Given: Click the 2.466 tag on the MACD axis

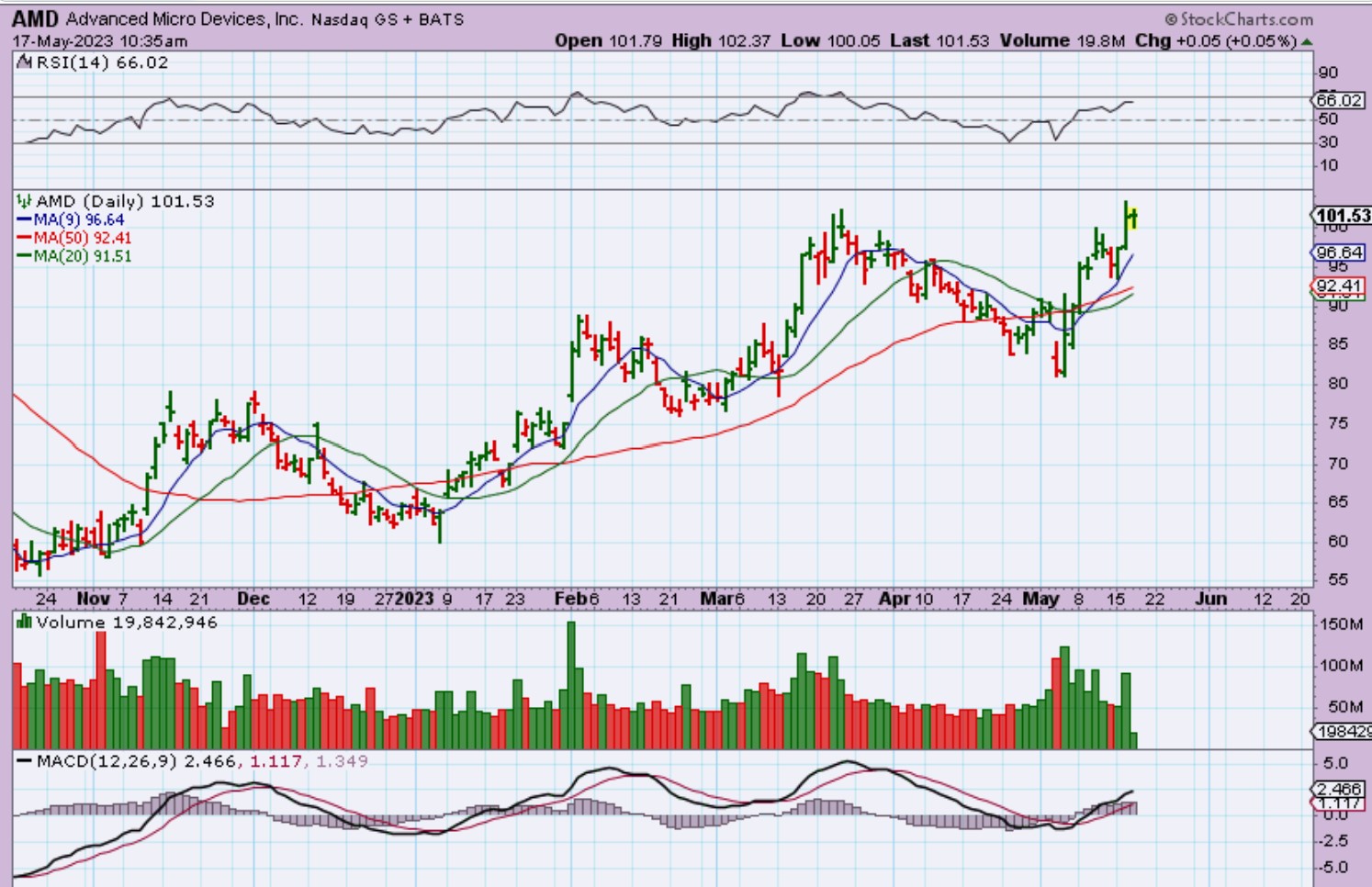Looking at the screenshot, I should click(1338, 789).
